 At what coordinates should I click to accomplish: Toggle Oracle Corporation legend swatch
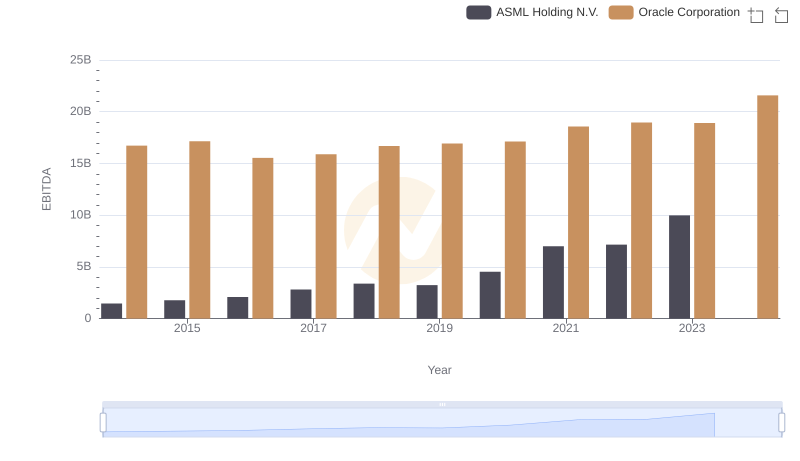[x=621, y=12]
